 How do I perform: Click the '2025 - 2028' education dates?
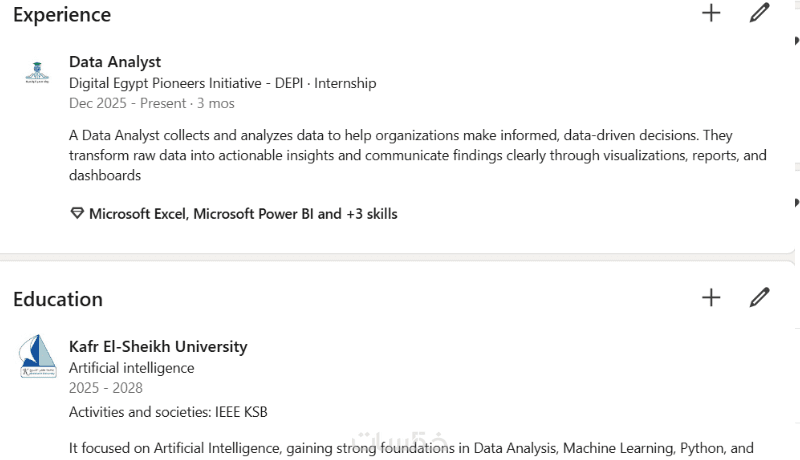tap(105, 388)
